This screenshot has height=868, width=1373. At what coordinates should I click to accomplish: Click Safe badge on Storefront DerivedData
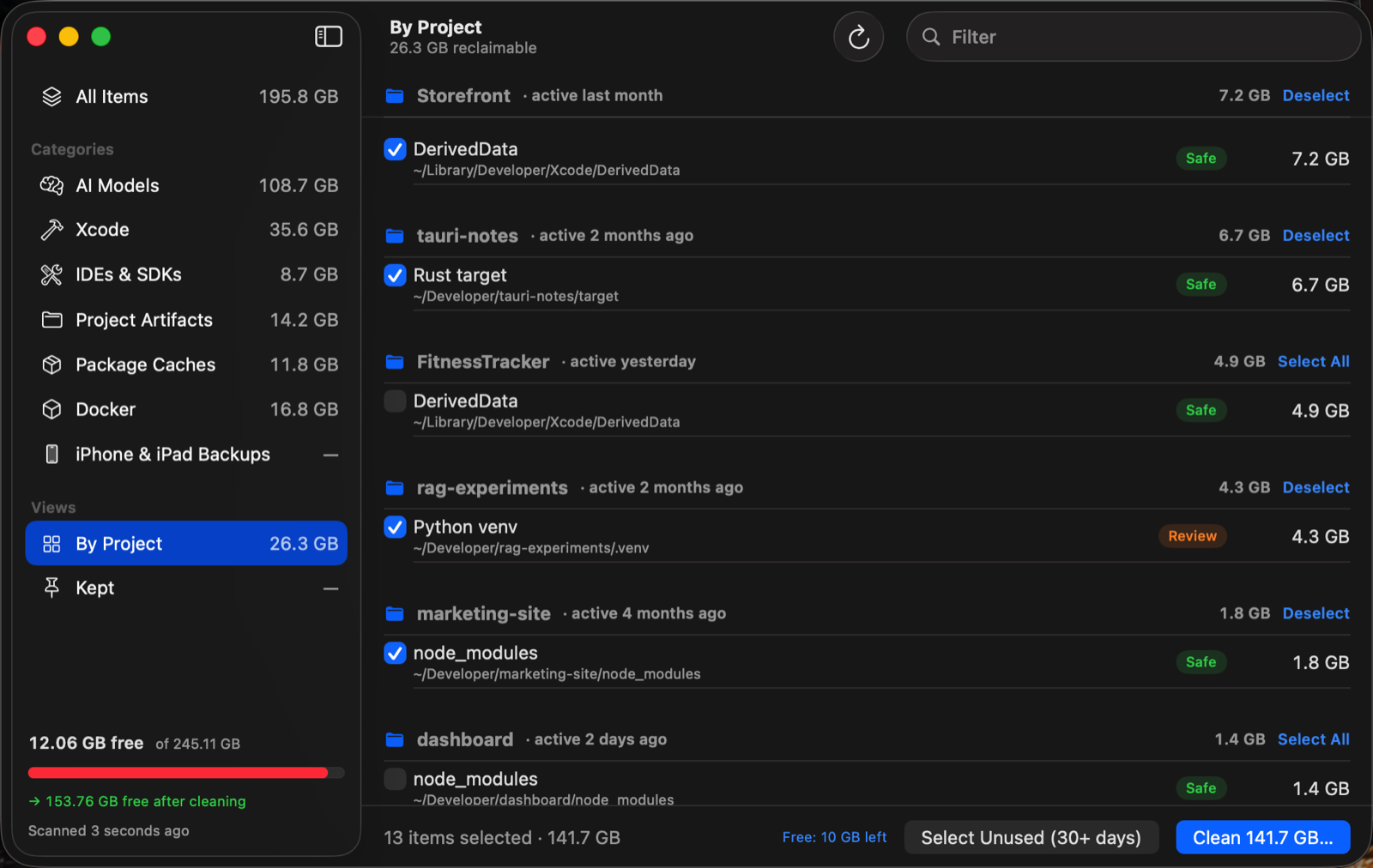[1201, 158]
